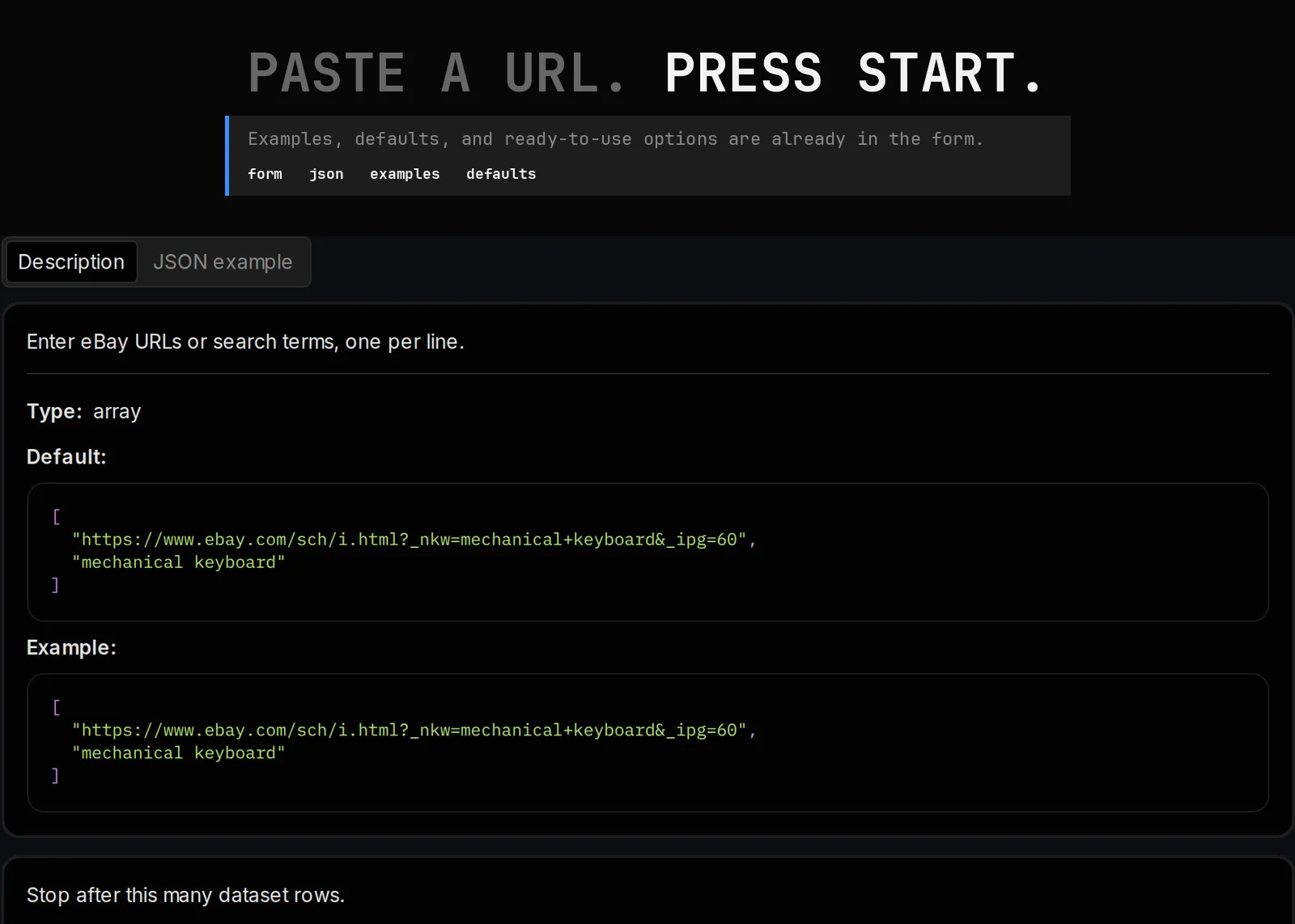
Task: Click the "Default:" label
Action: pos(66,457)
